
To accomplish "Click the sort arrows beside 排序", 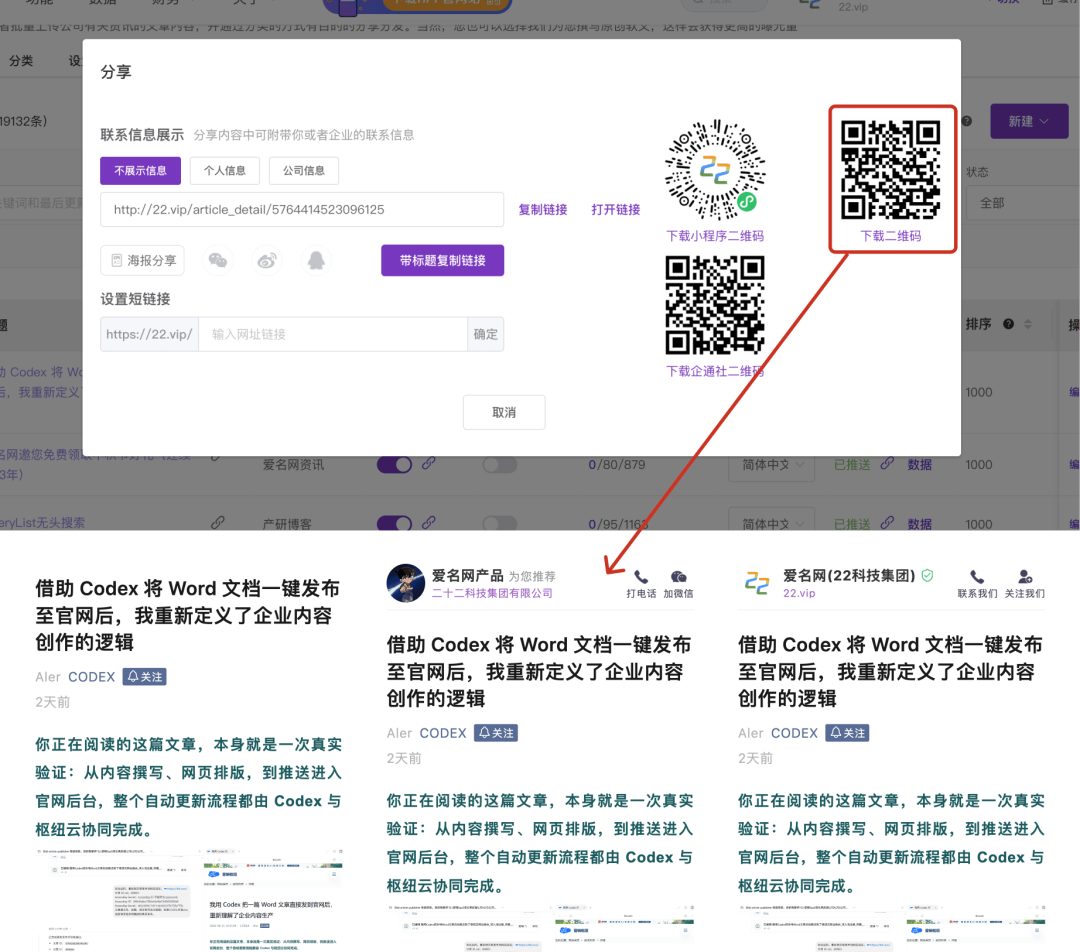I will (1028, 324).
